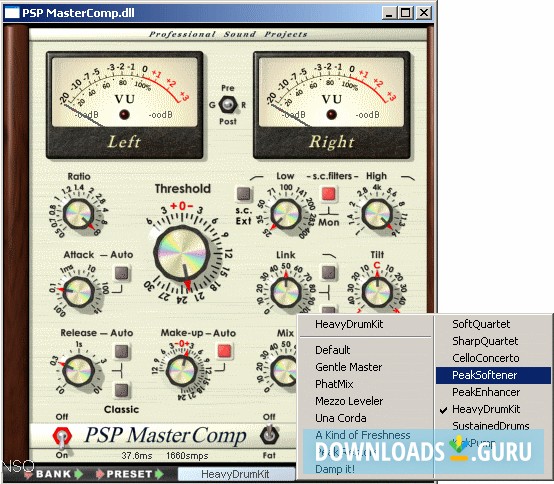This screenshot has width=554, height=484.
Task: Open the HeavyDrumKit preset name field
Action: [x=236, y=474]
